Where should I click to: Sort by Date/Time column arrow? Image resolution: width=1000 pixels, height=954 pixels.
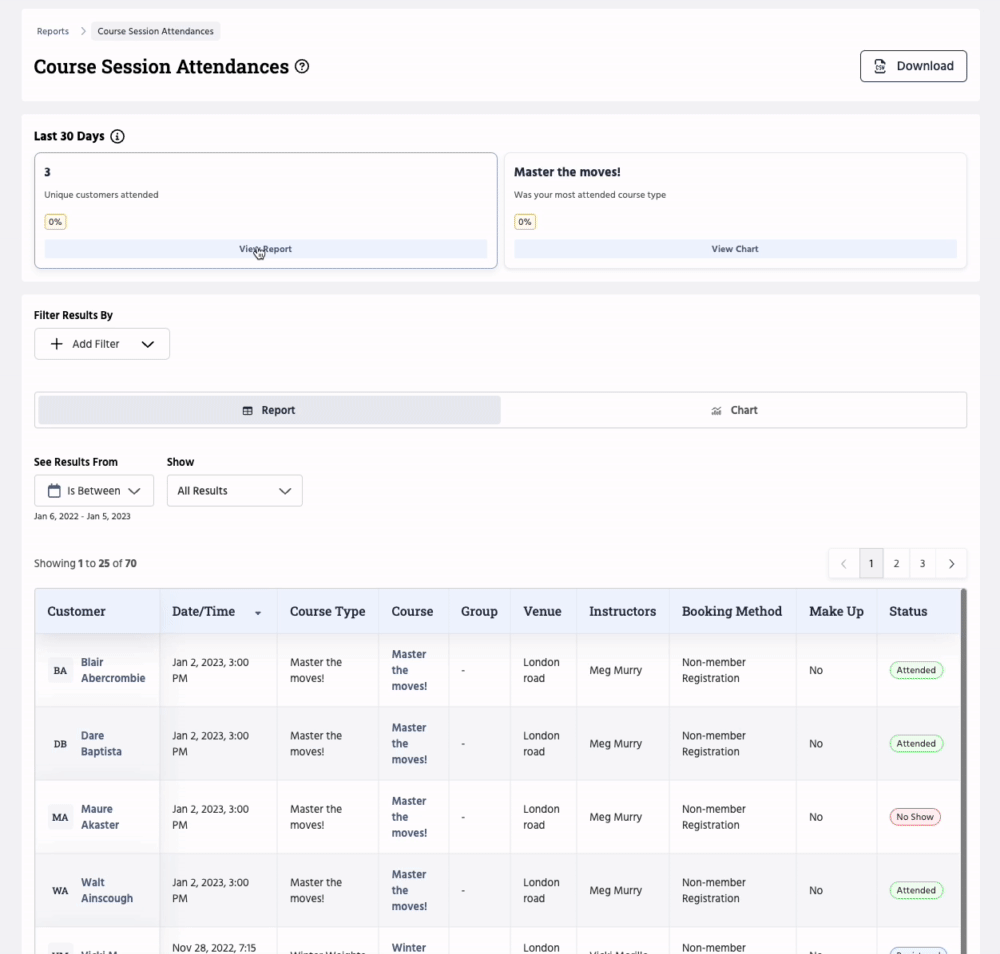coord(258,613)
